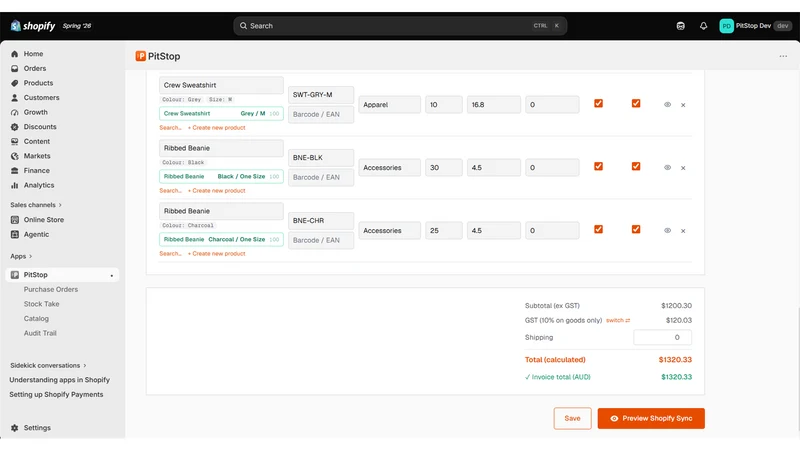Toggle second checkbox on BNE-CHR row
Screen dimensions: 800x450
[x=636, y=229]
